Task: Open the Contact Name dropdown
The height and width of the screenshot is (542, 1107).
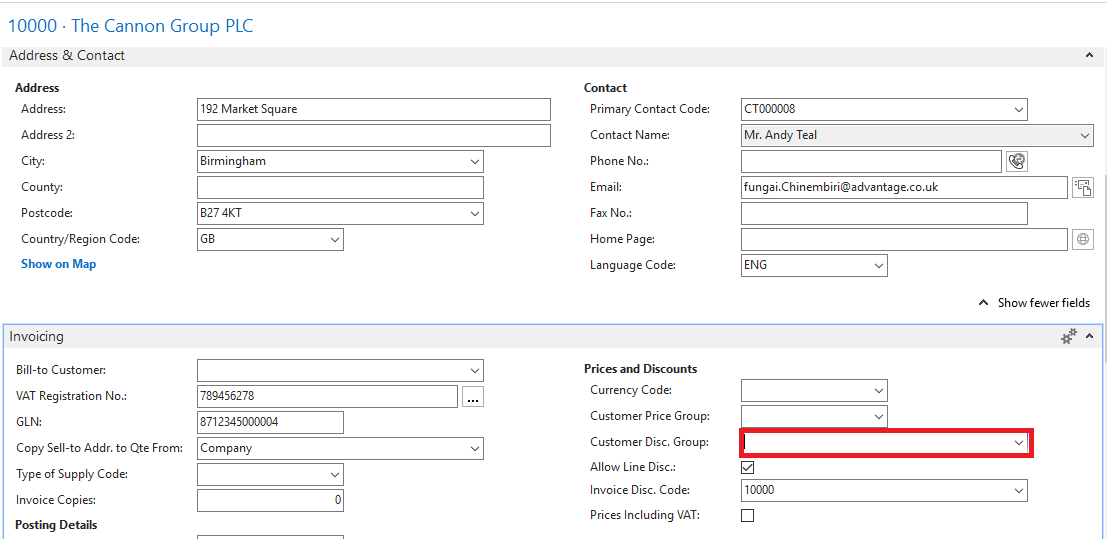Action: click(1084, 136)
